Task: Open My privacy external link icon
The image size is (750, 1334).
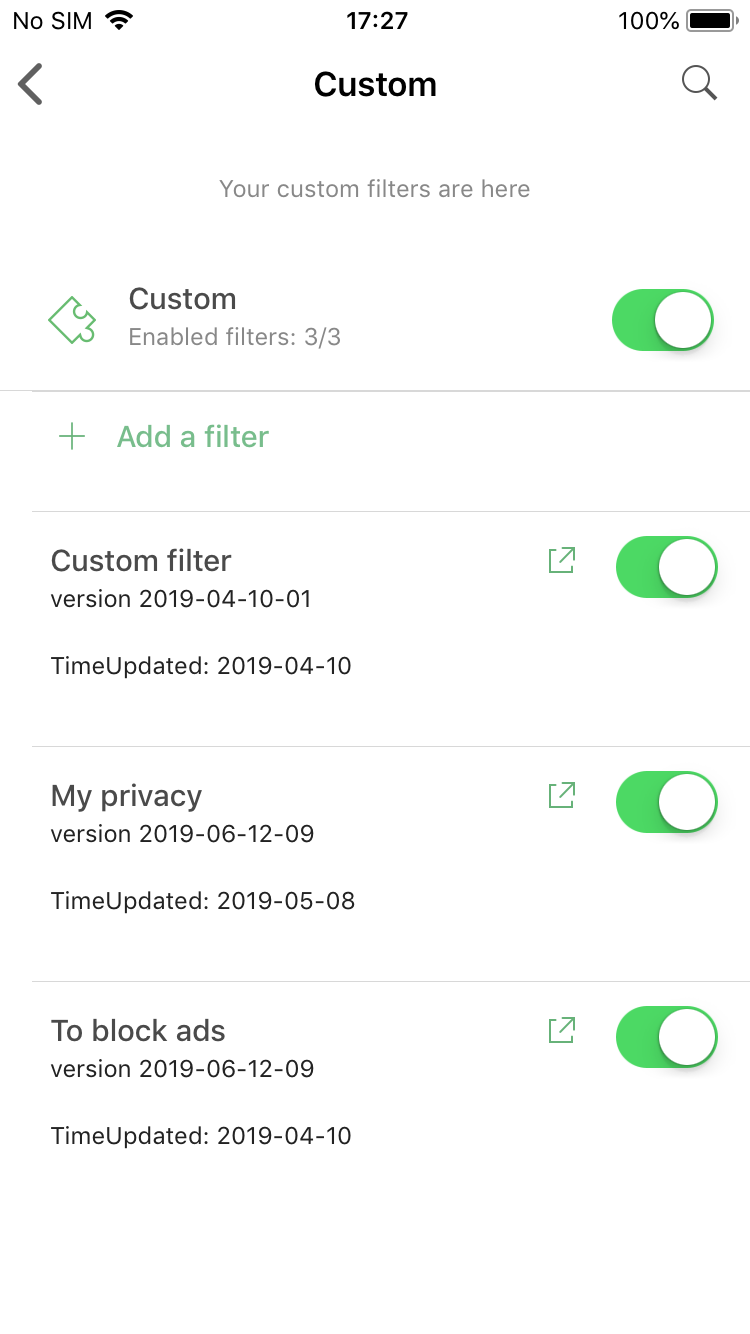Action: tap(562, 795)
